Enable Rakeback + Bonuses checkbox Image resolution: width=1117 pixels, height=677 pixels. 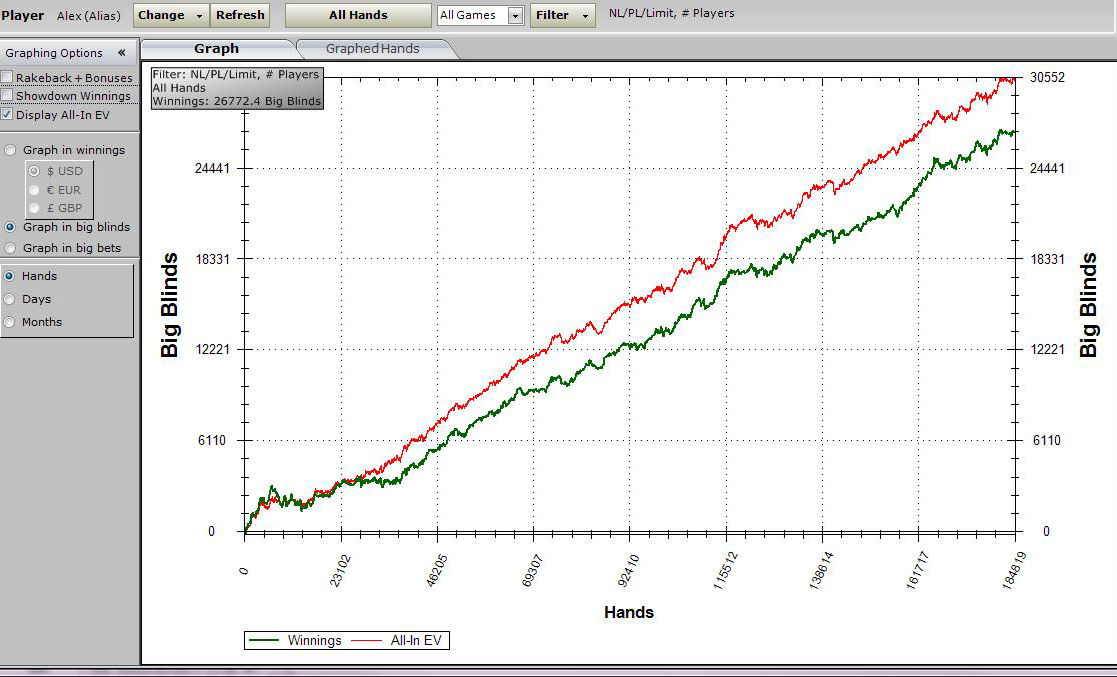(8, 78)
